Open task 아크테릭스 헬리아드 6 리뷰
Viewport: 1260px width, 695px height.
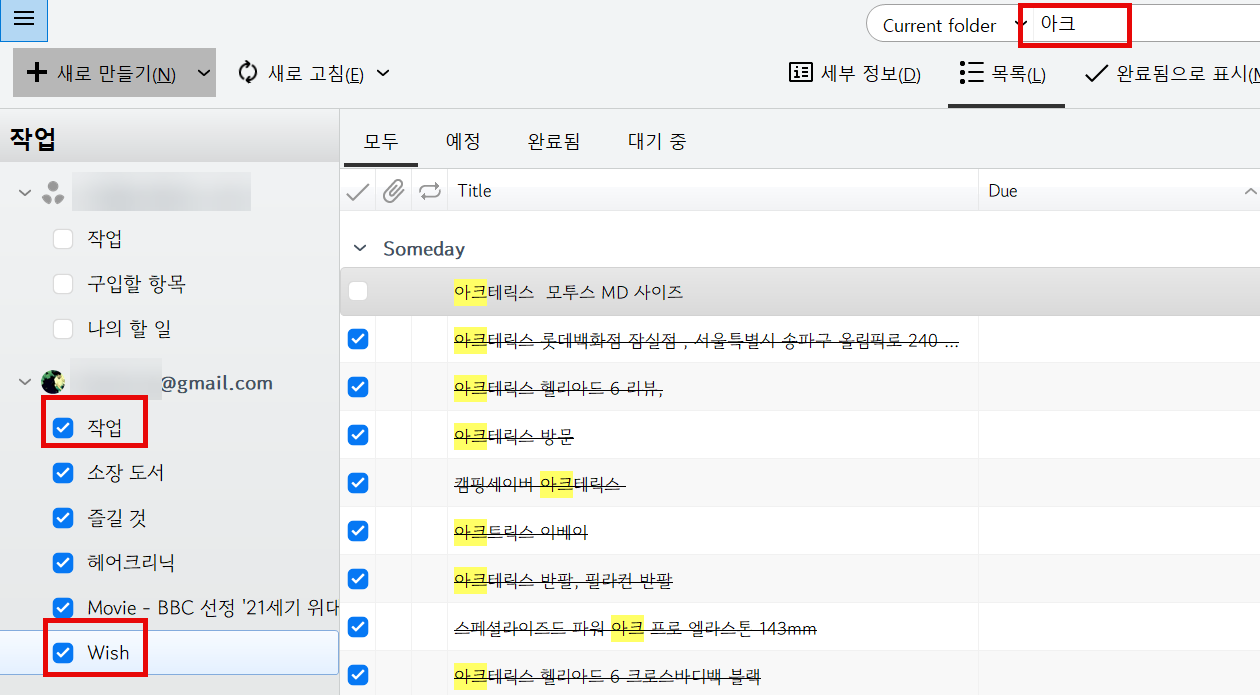coord(558,387)
